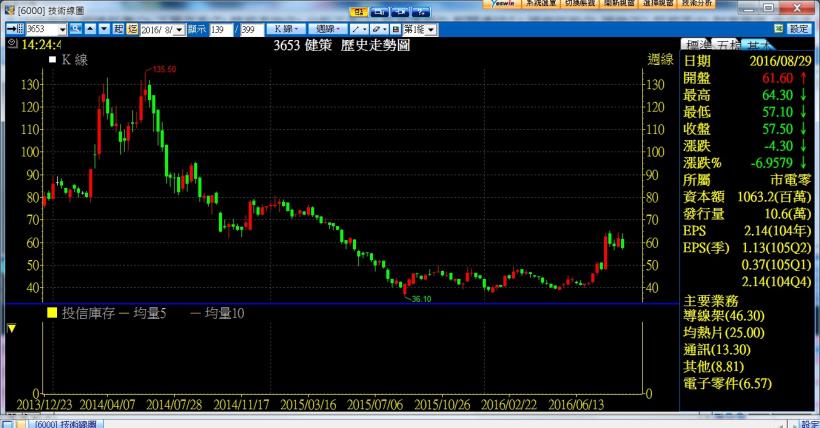Click the first small icon on bottom bar
820x428 pixels.
tap(7, 424)
